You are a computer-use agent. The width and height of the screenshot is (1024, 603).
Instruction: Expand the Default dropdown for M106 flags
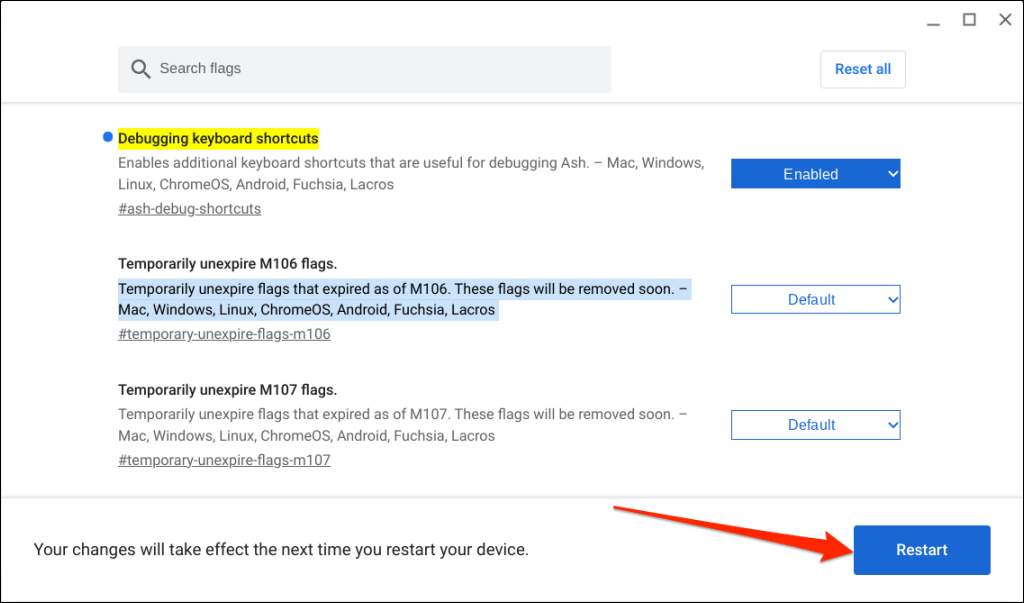(x=815, y=299)
